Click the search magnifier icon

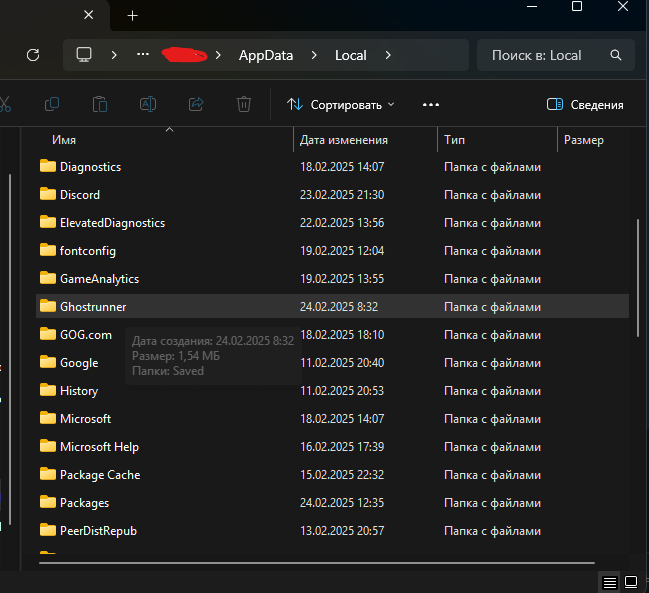click(x=615, y=55)
